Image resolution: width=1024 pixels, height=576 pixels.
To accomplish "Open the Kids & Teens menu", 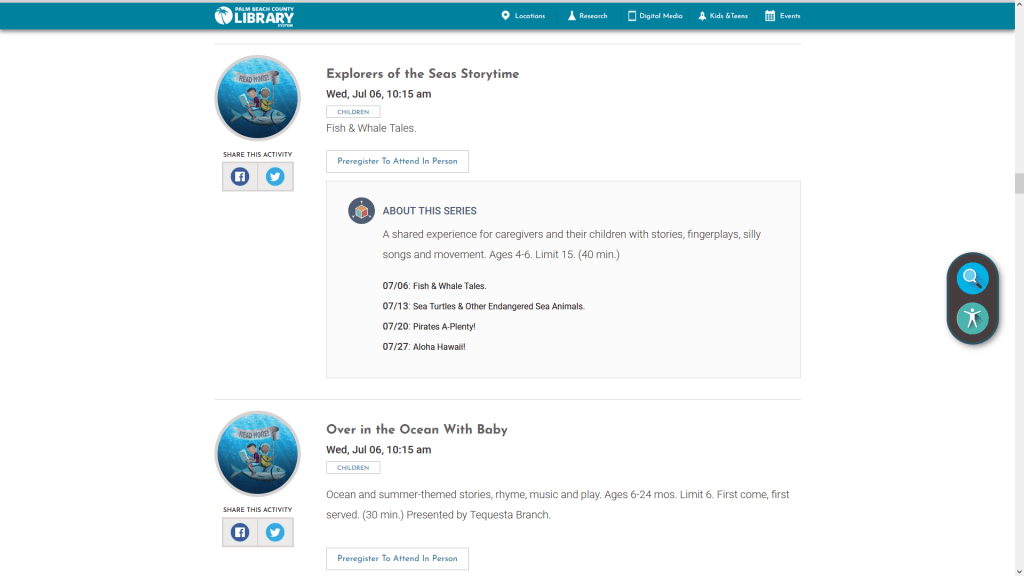I will [x=722, y=16].
